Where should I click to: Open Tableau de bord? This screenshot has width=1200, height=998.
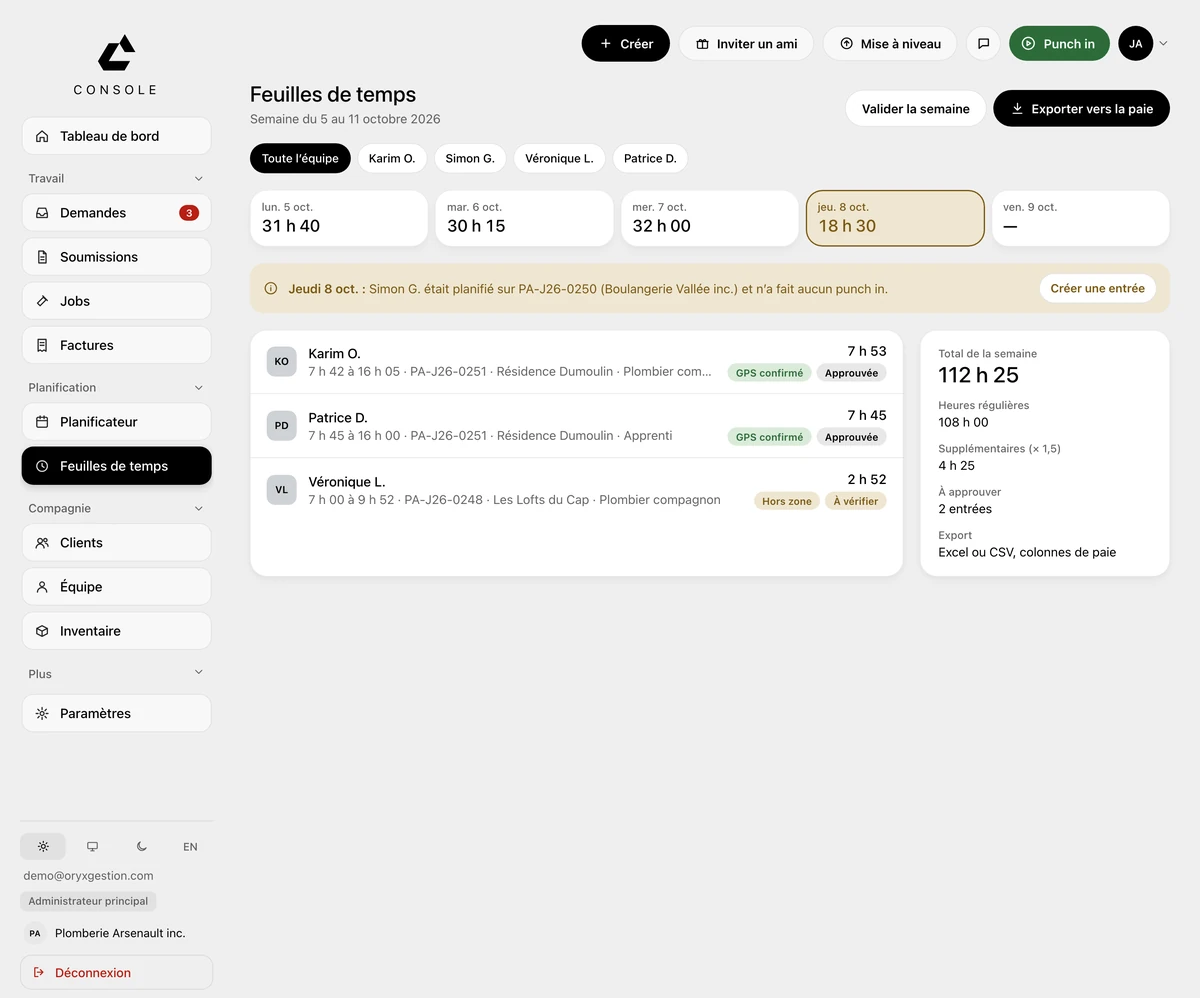tap(116, 136)
